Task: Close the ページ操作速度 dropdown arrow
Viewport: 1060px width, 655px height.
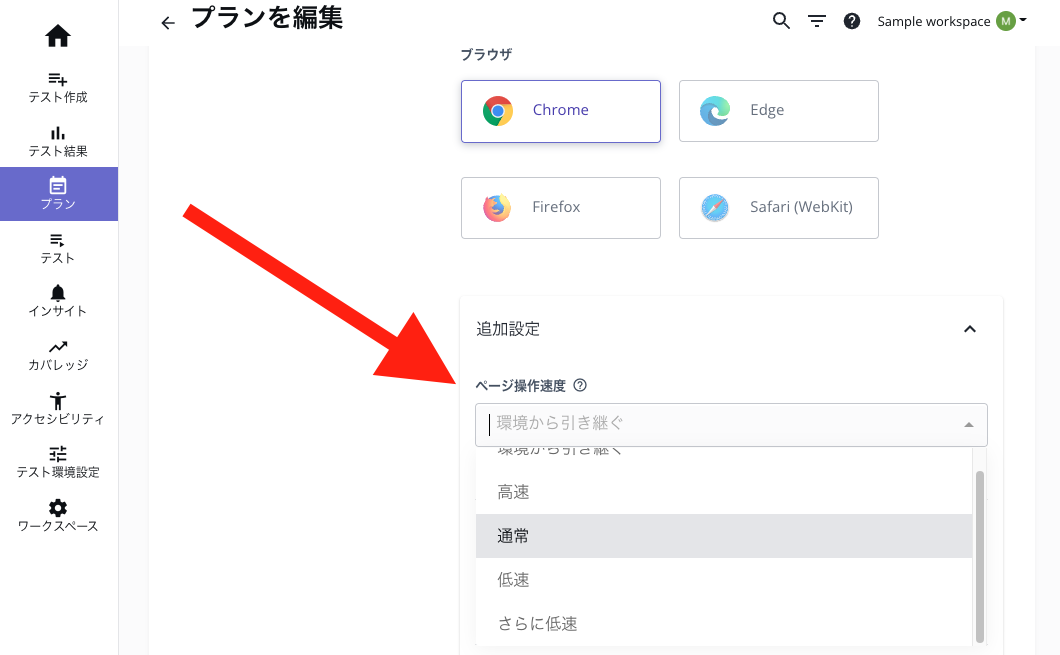Action: click(x=969, y=424)
